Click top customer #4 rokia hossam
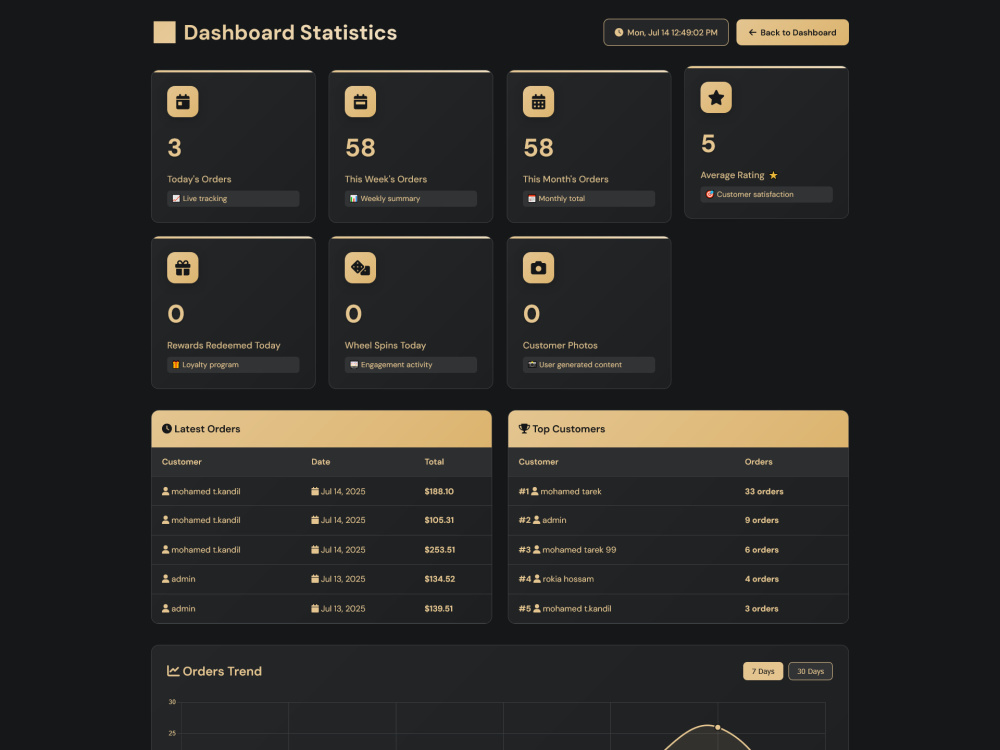This screenshot has height=750, width=1000. 556,579
